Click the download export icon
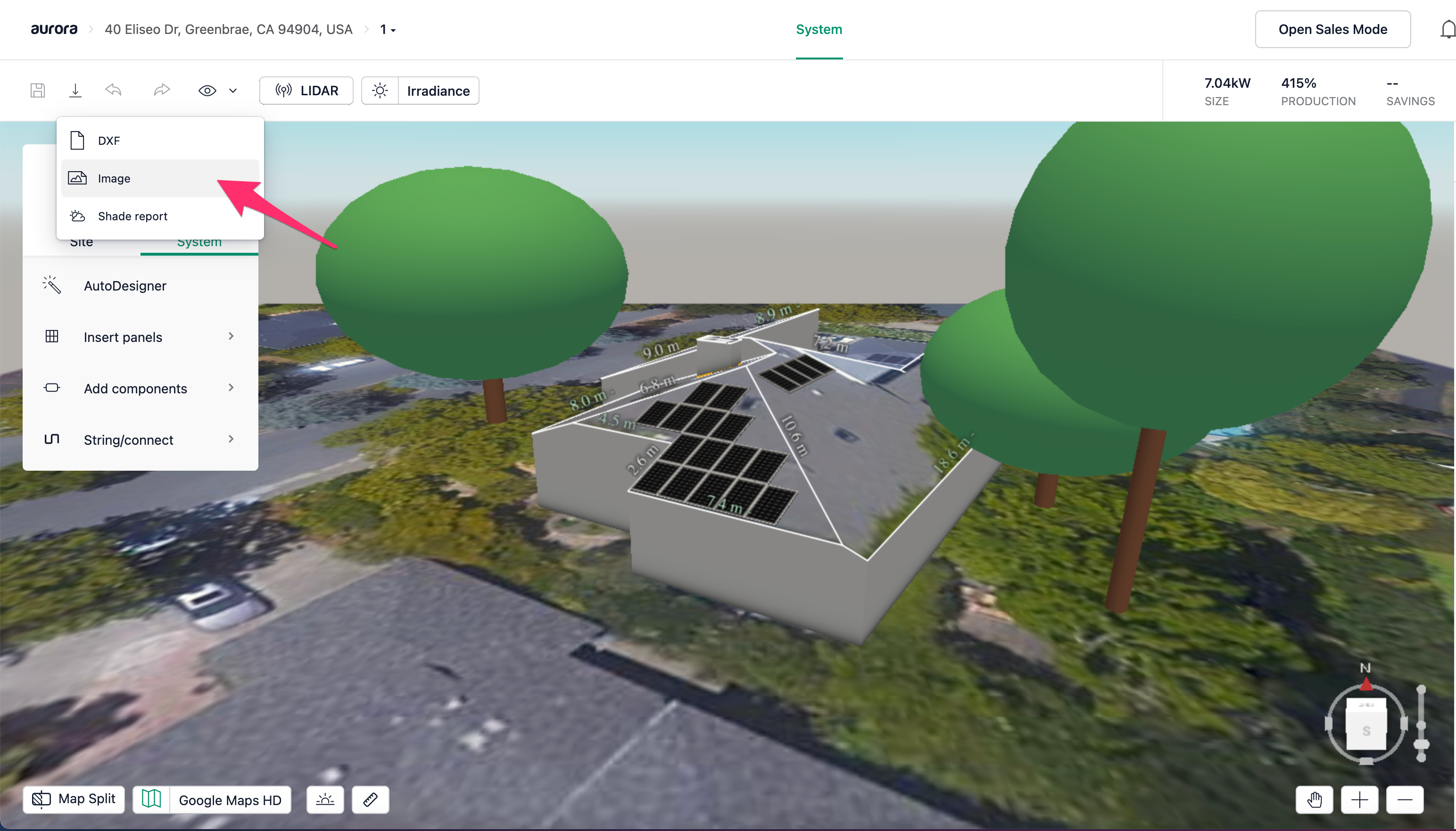 pyautogui.click(x=75, y=90)
